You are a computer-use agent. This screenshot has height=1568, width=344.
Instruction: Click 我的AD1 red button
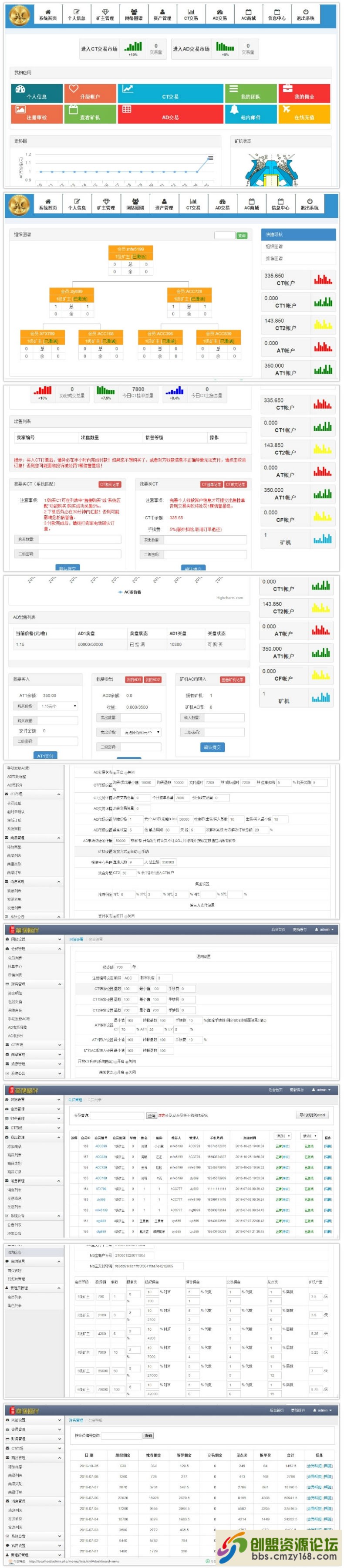(133, 679)
